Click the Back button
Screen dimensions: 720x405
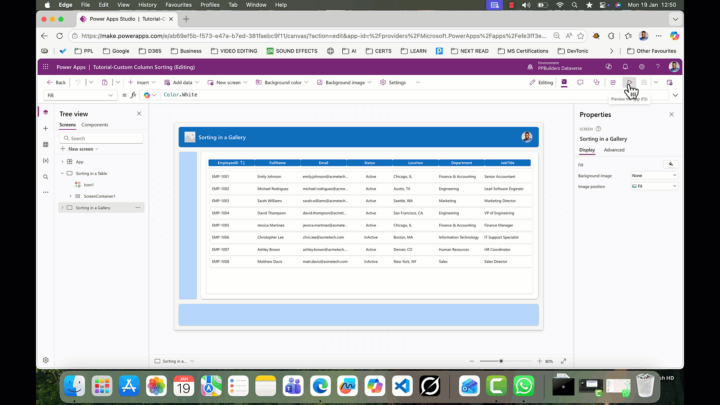coord(56,83)
